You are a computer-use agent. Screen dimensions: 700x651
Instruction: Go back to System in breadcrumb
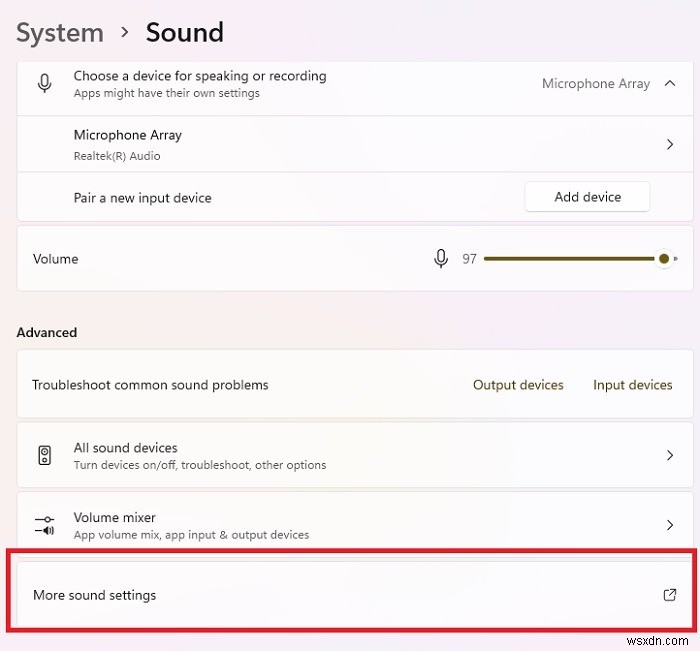tap(60, 32)
